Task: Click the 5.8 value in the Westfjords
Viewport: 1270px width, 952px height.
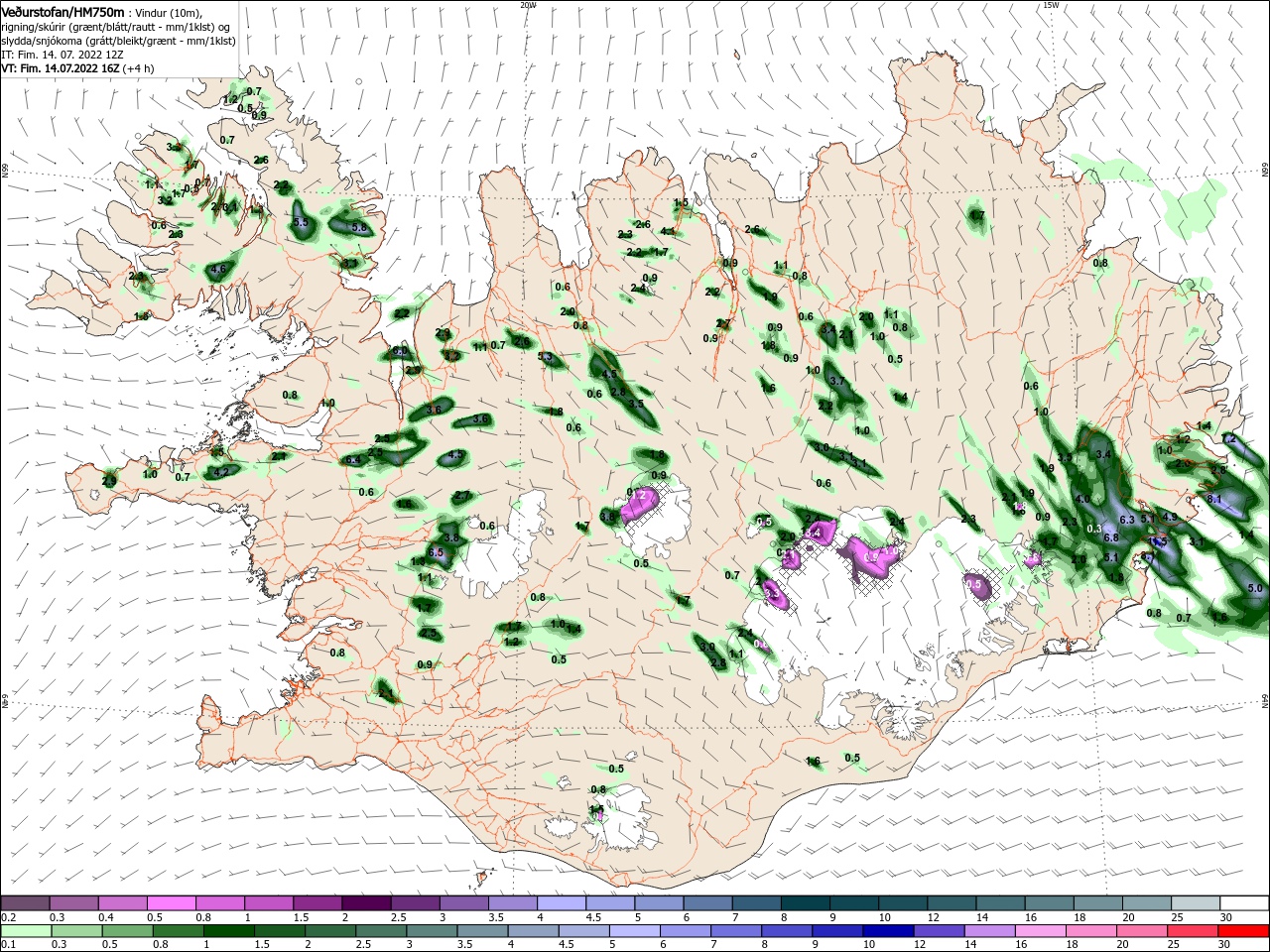Action: coord(359,227)
